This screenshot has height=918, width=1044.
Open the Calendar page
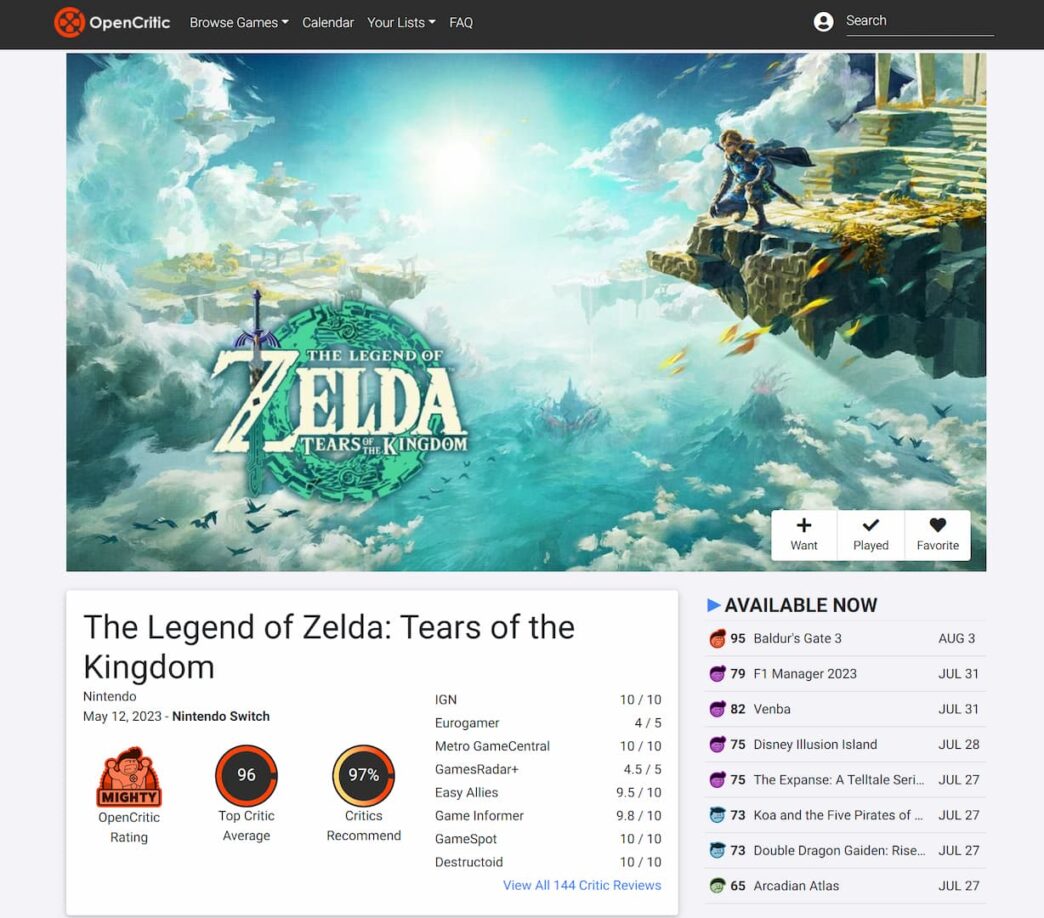coord(328,23)
